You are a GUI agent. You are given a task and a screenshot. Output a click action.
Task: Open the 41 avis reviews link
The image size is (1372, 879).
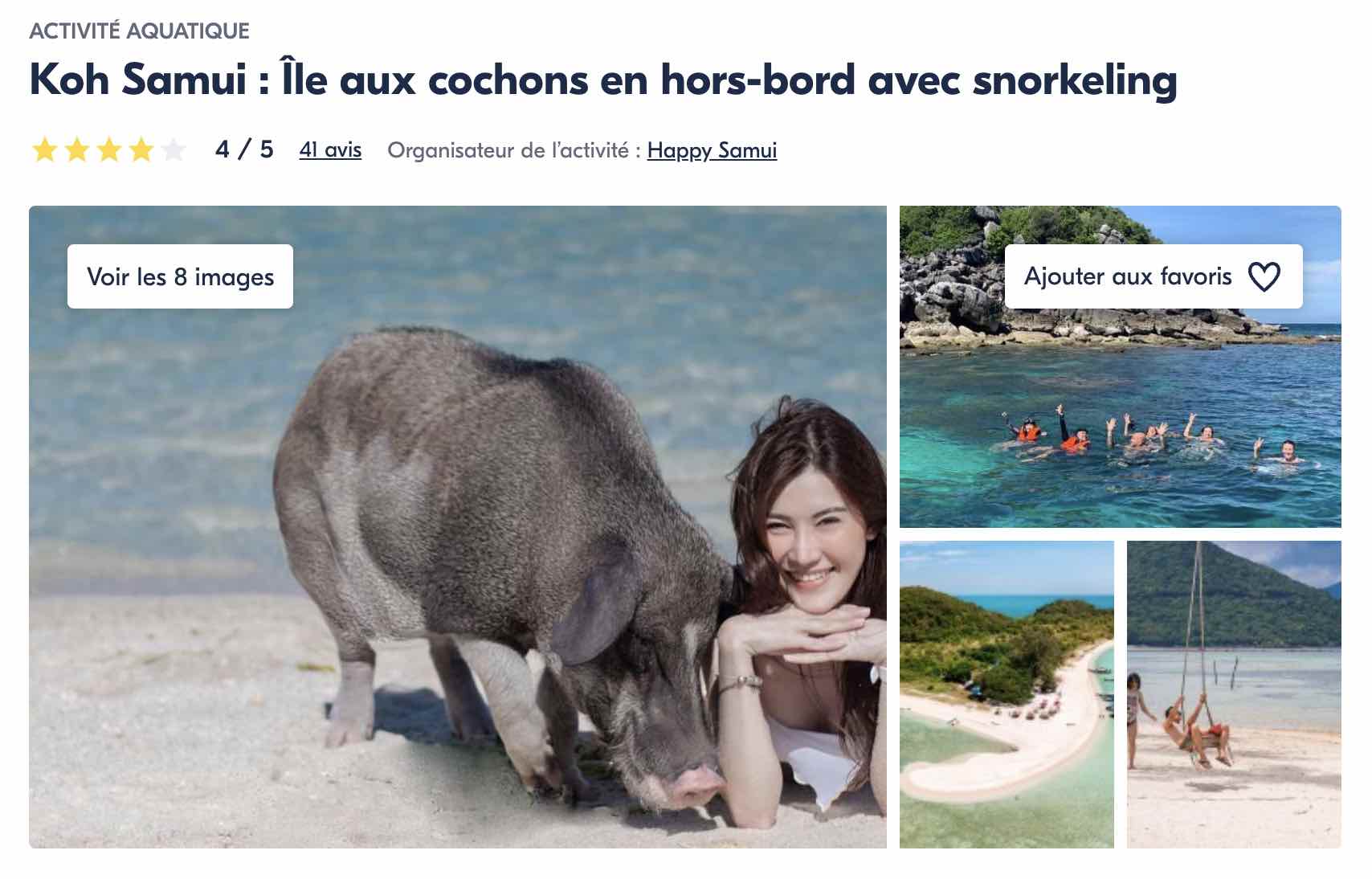pyautogui.click(x=330, y=150)
